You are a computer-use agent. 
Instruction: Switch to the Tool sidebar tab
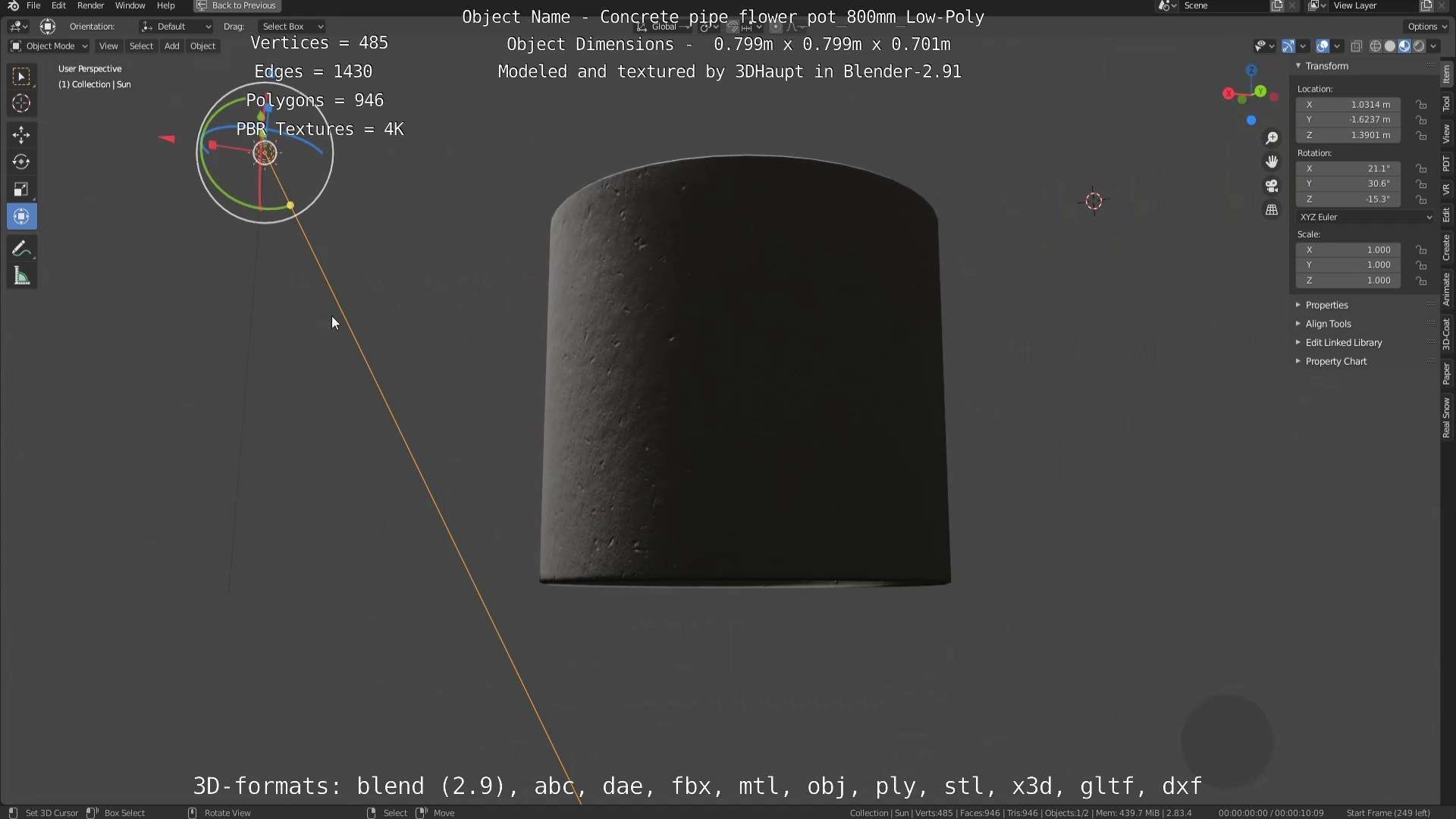[1447, 104]
